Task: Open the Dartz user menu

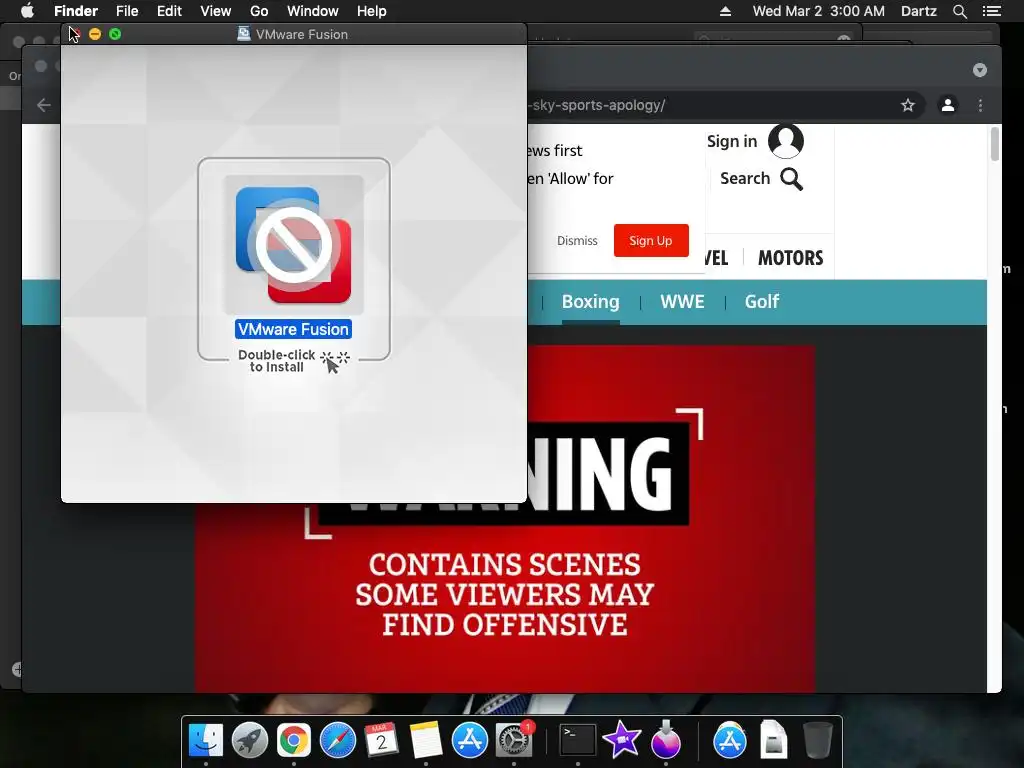Action: (918, 11)
